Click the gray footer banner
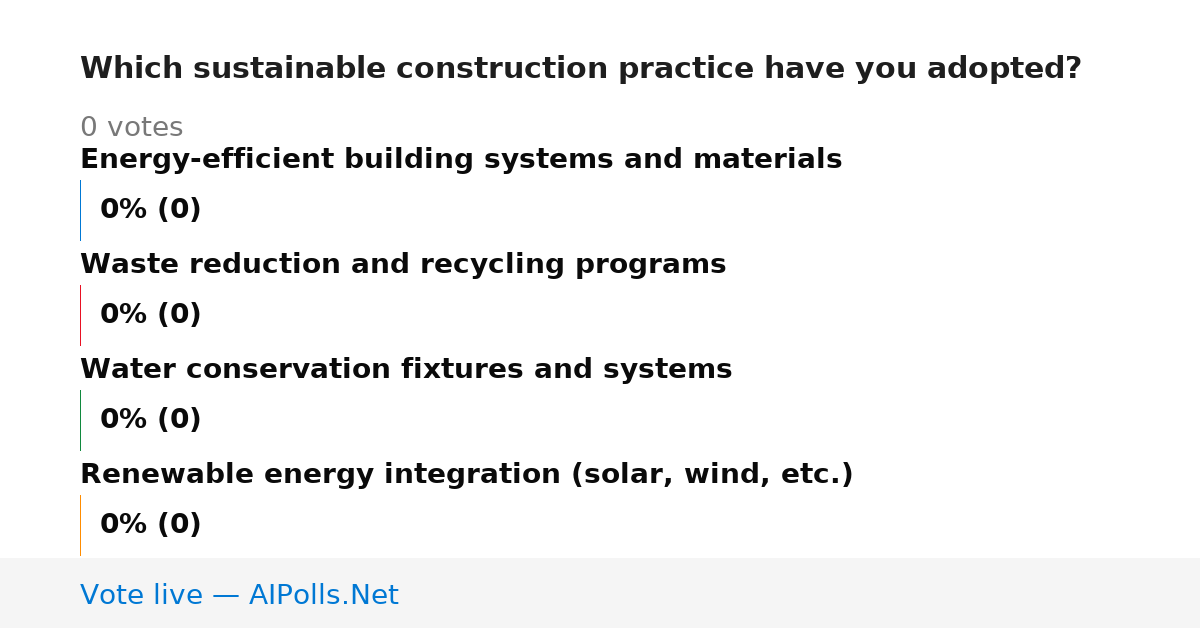This screenshot has height=628, width=1200. point(600,593)
